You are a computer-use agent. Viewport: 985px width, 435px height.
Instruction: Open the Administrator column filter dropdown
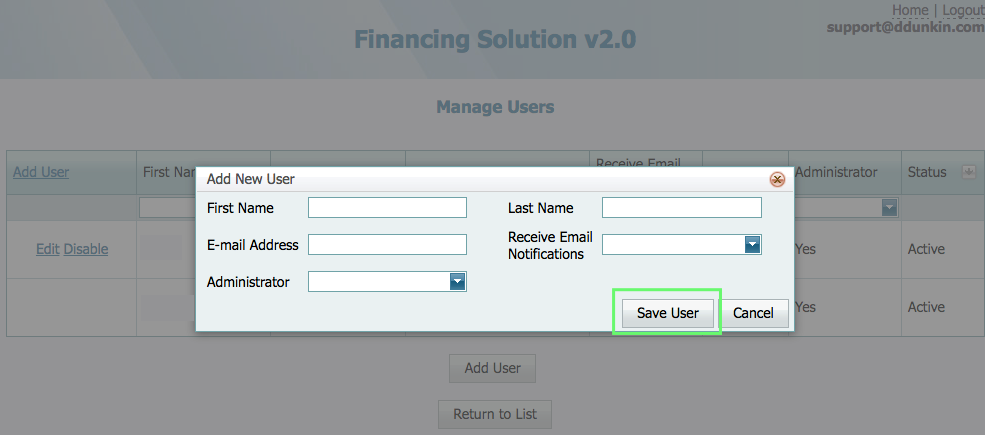point(888,207)
